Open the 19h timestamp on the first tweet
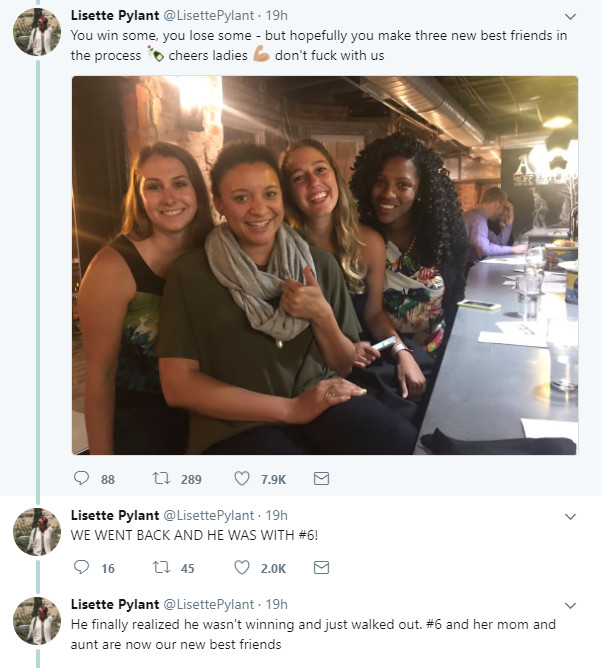 point(276,16)
